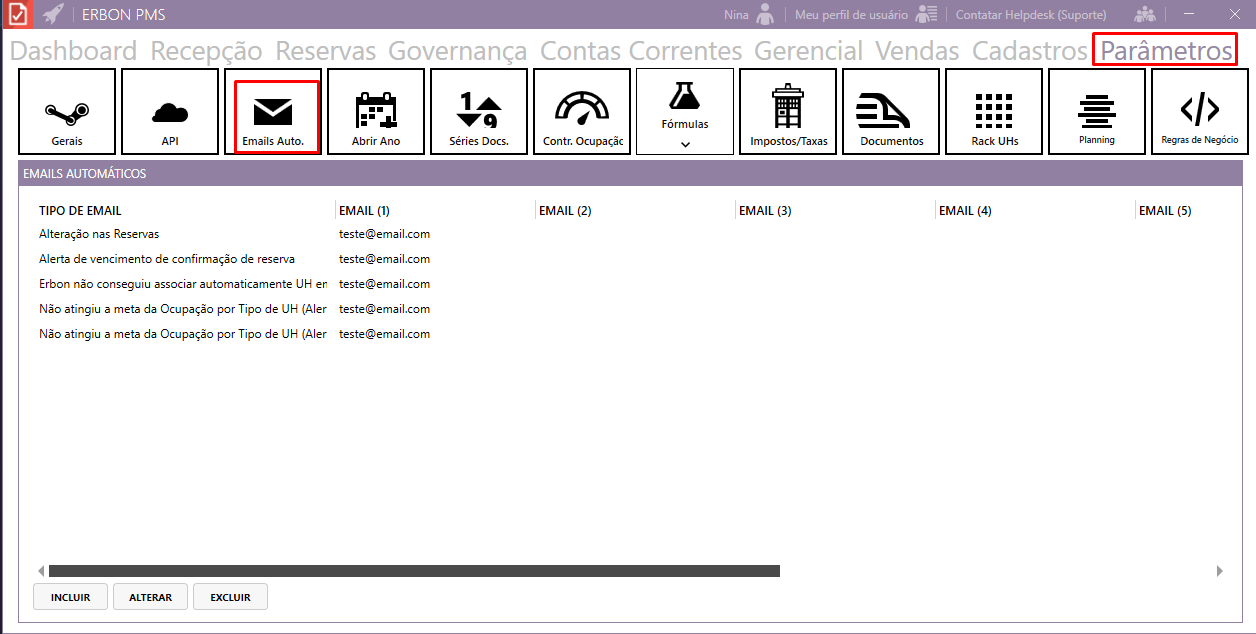
Task: Open the API cloud tile
Action: [x=170, y=111]
